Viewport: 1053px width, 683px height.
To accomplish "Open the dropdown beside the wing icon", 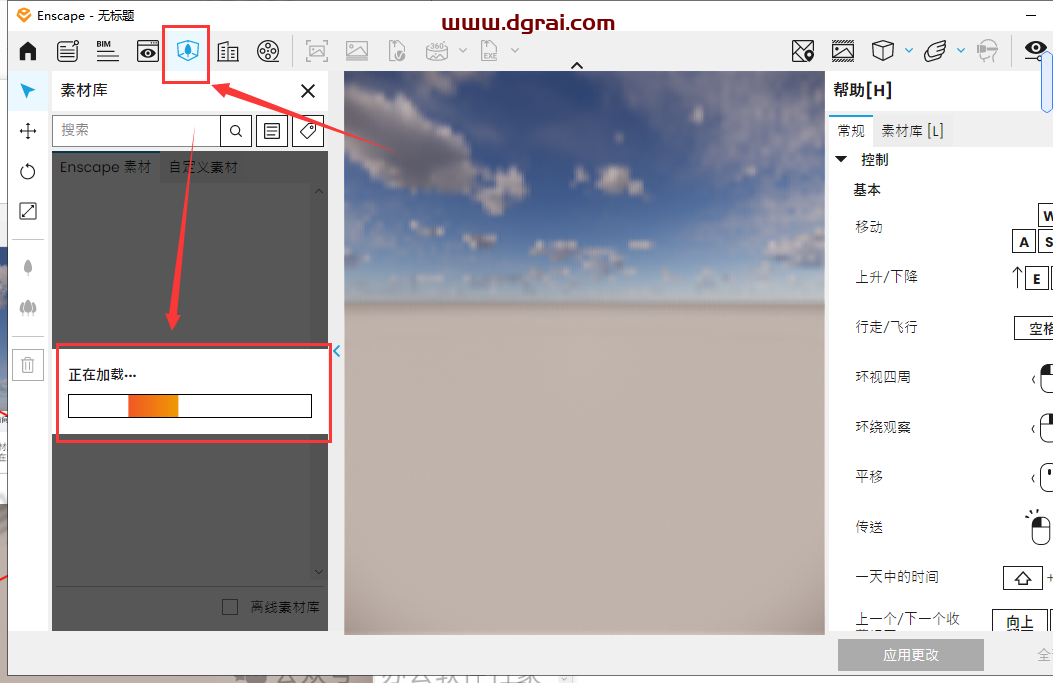I will point(960,50).
